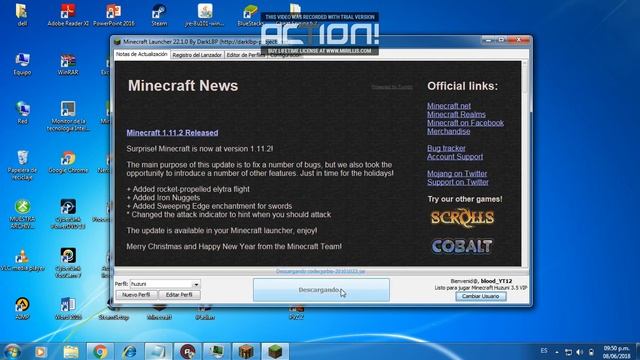The image size is (640, 360).
Task: Open the AIMP desktop shortcut
Action: [x=22, y=309]
